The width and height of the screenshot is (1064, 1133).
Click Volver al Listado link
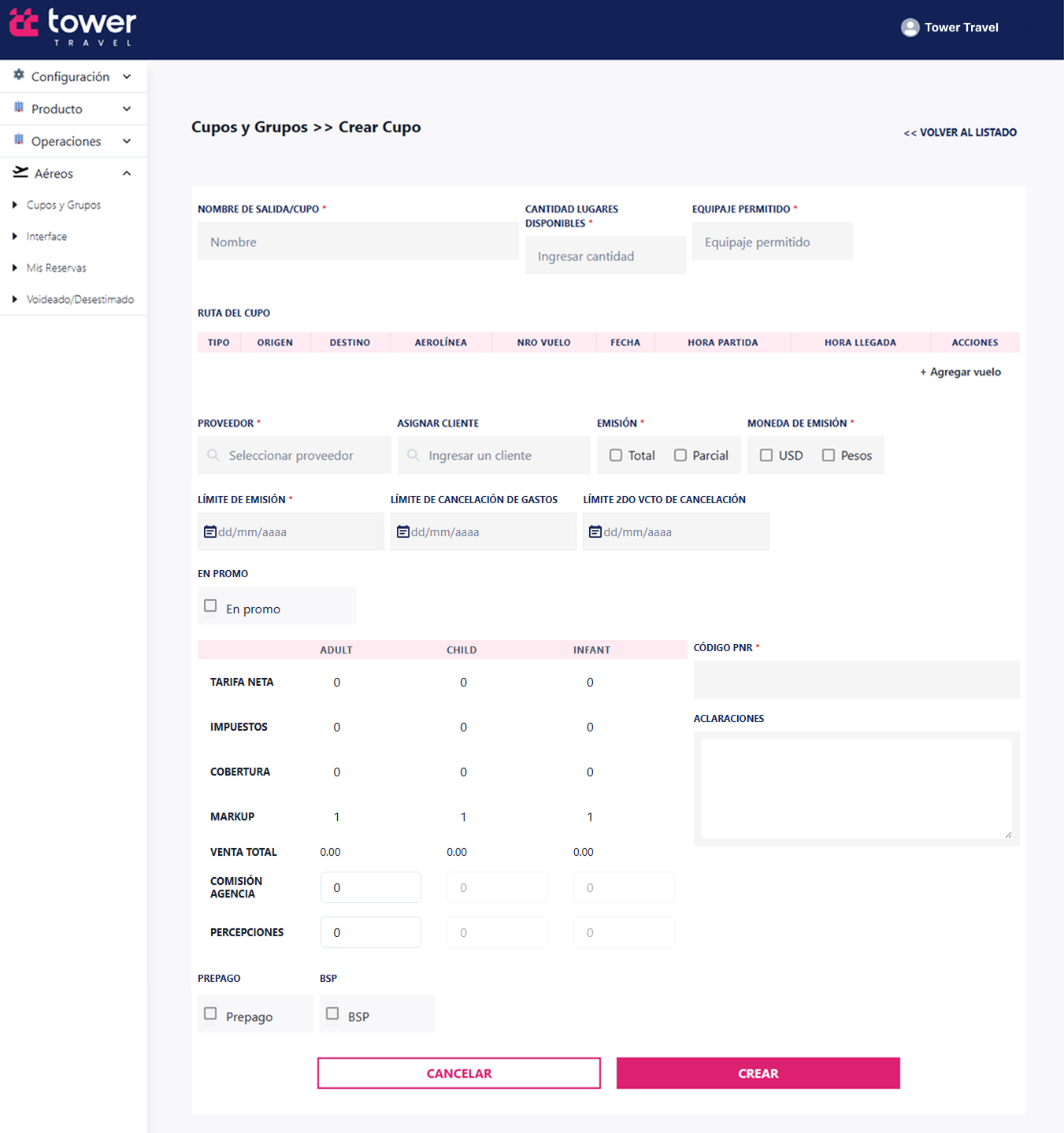(x=960, y=132)
